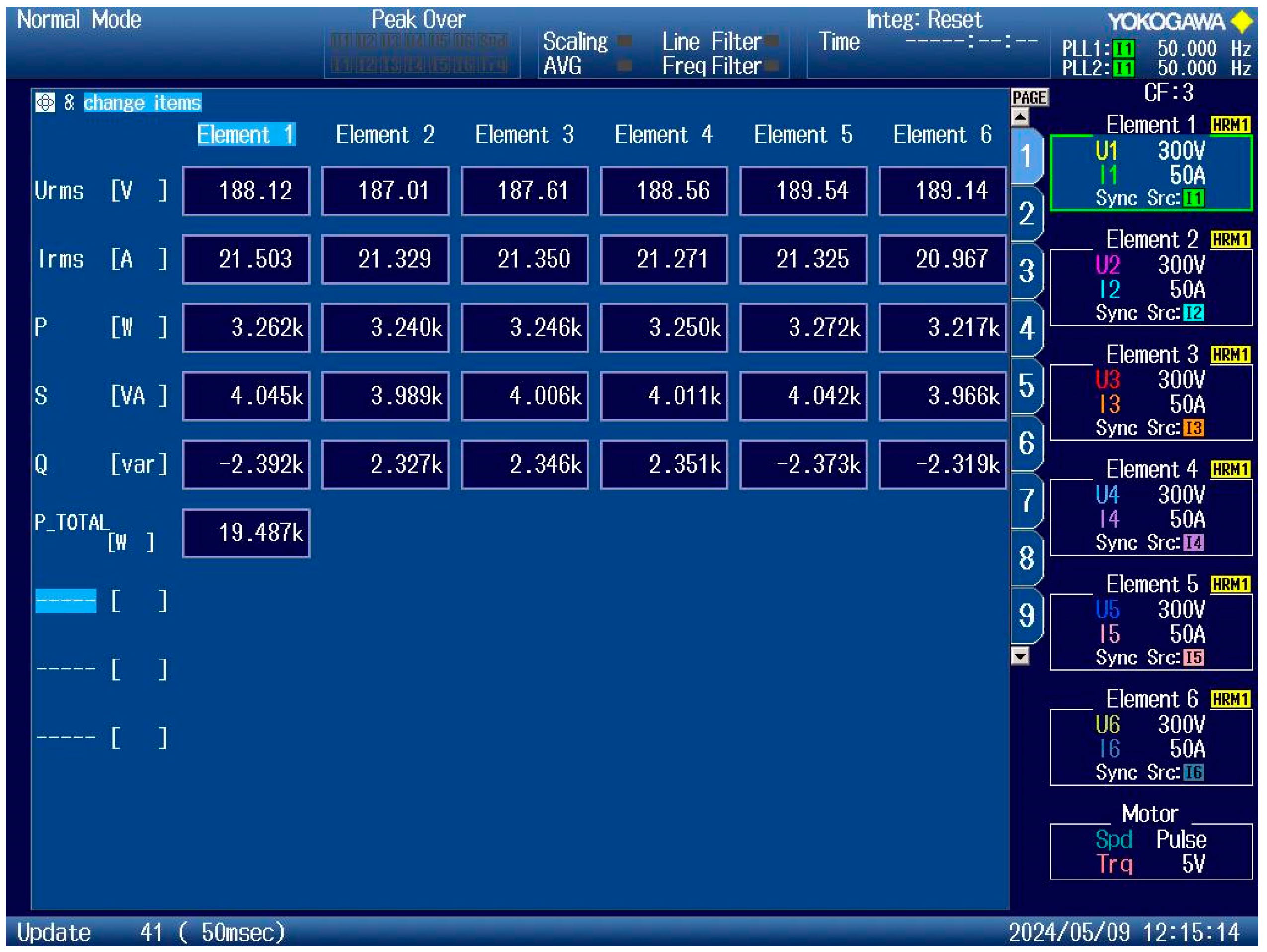1267x952 pixels.
Task: Select the Element 1 column header
Action: point(246,135)
